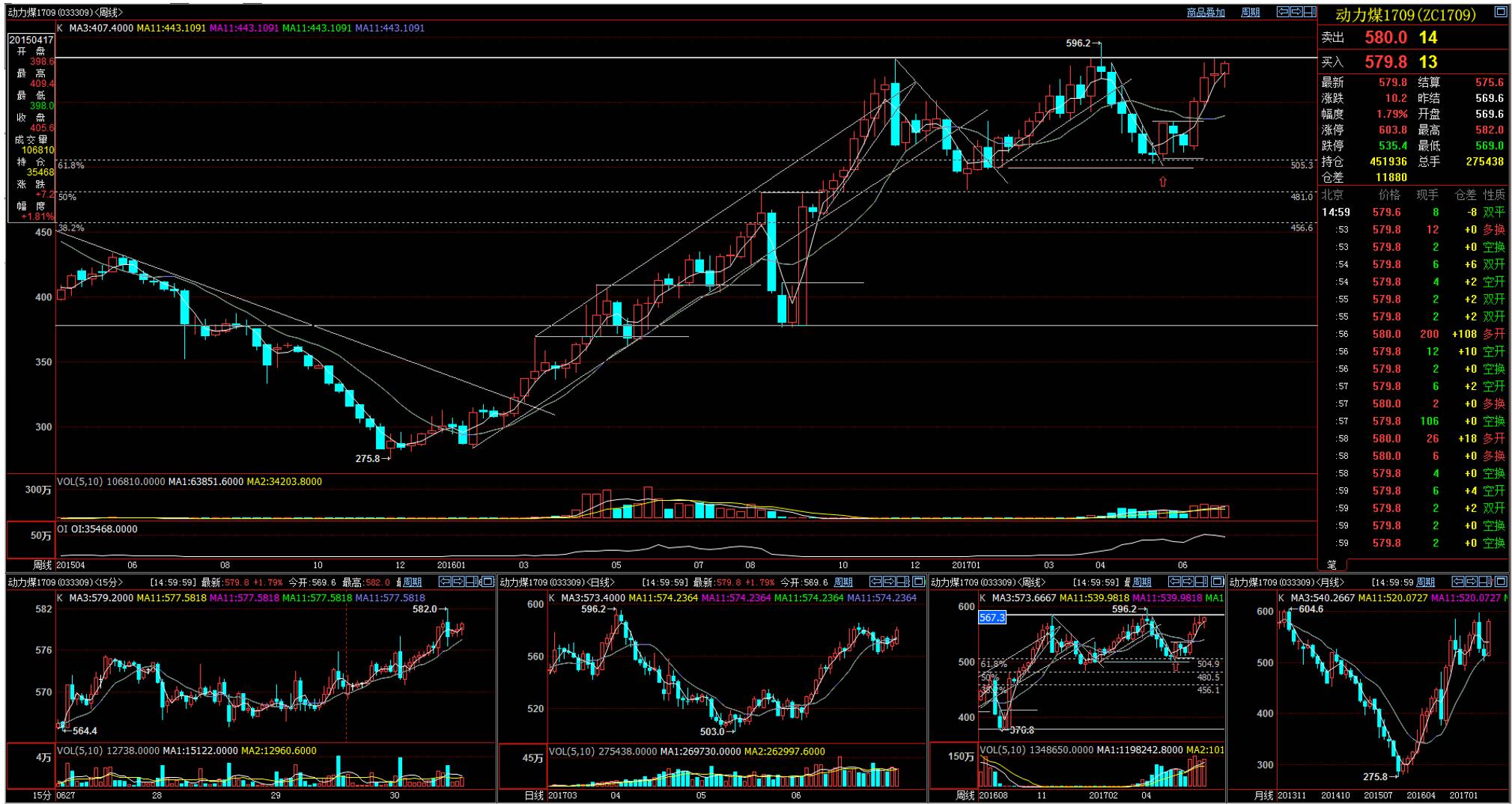
Task: Click the main chart title 动力煤1709(033309)<周线>
Action: tap(65, 13)
